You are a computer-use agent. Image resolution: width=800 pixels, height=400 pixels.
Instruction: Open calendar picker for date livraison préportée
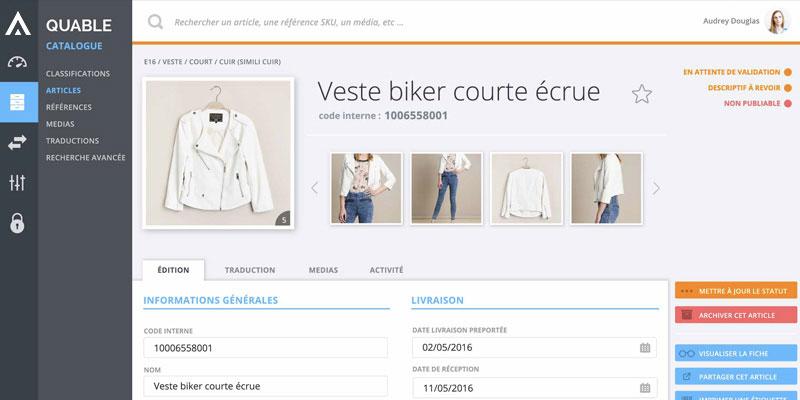pos(645,348)
